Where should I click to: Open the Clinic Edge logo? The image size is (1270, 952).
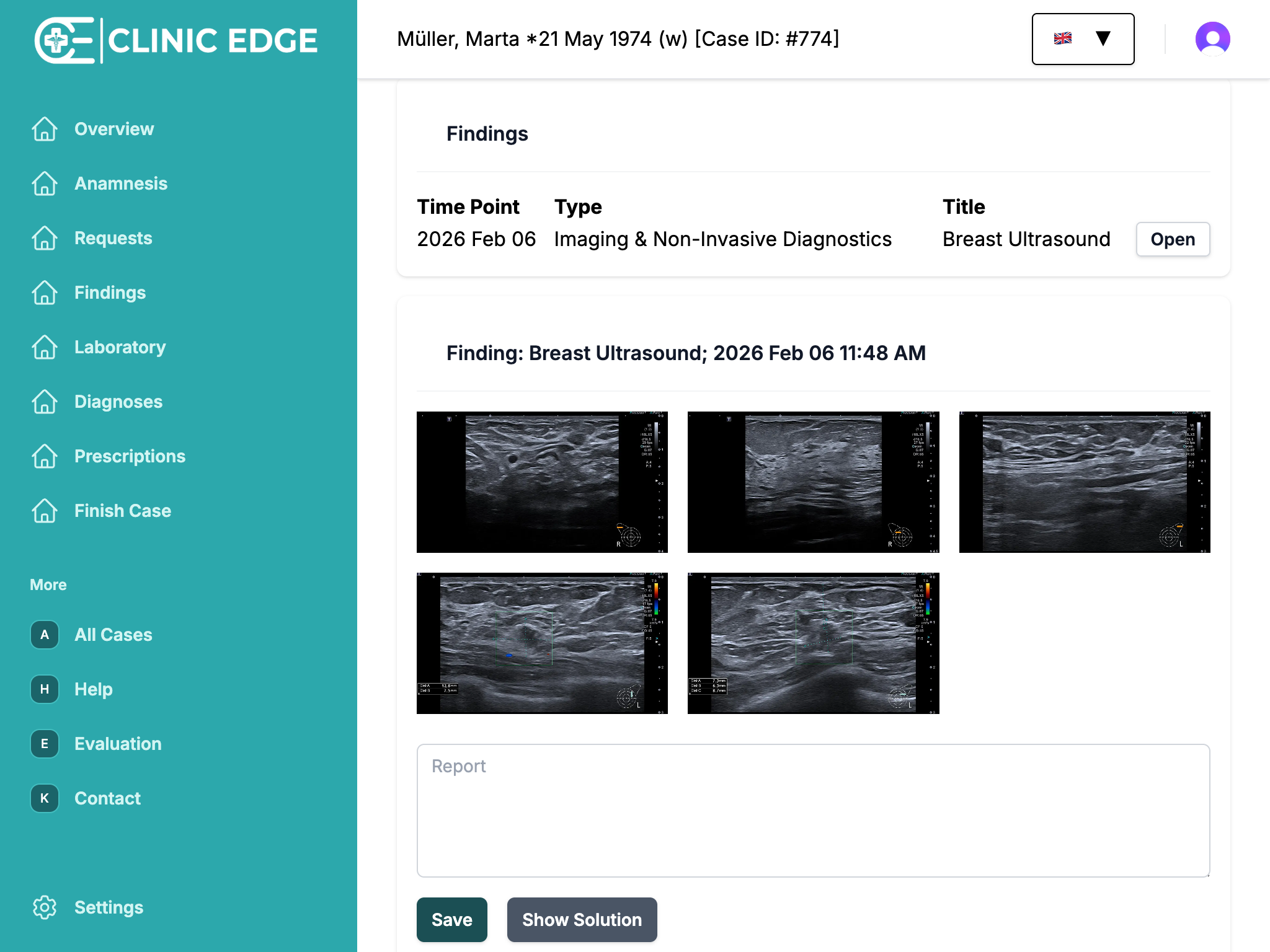coord(176,40)
